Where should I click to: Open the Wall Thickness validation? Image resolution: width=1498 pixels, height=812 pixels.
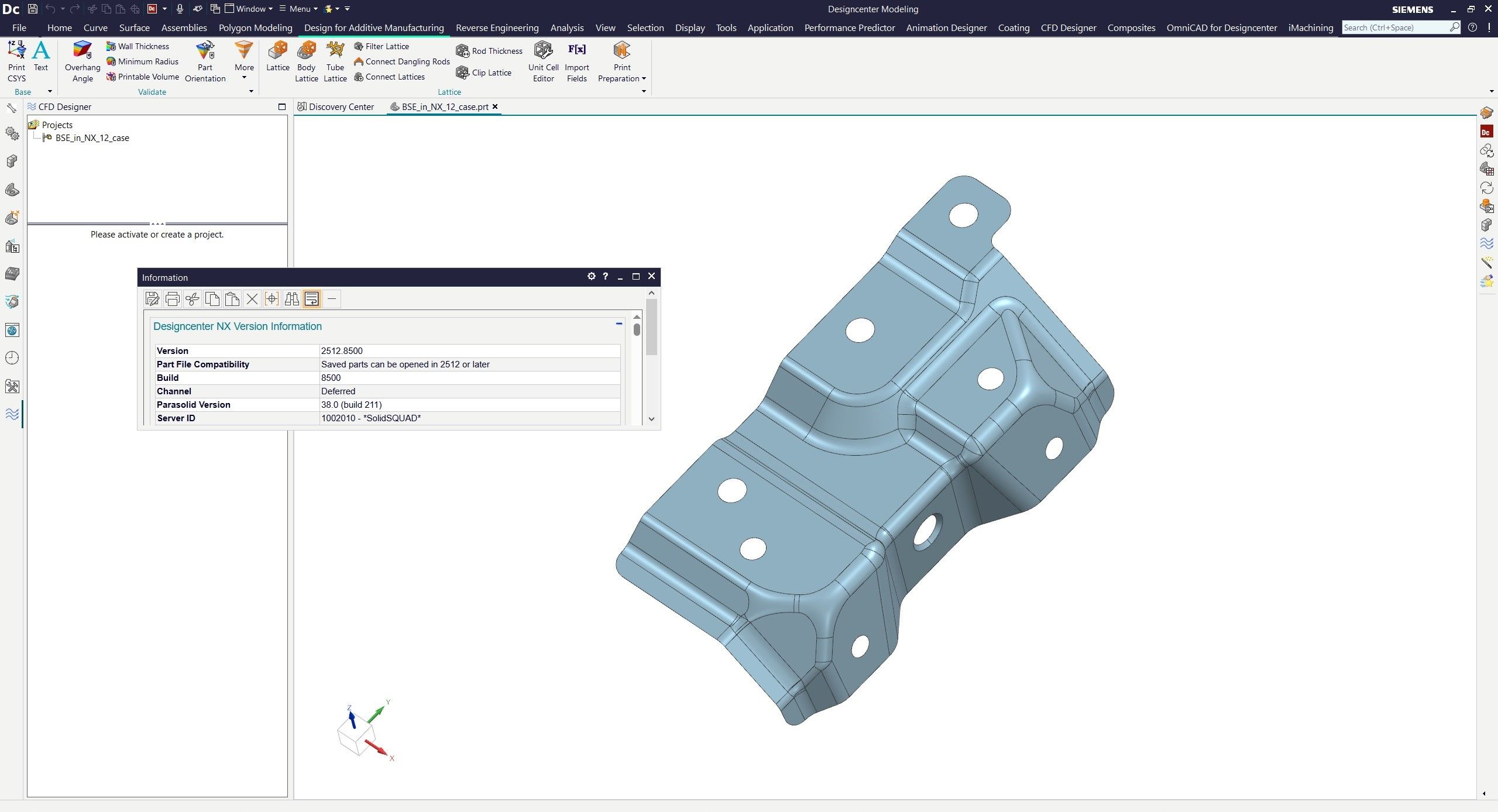138,46
